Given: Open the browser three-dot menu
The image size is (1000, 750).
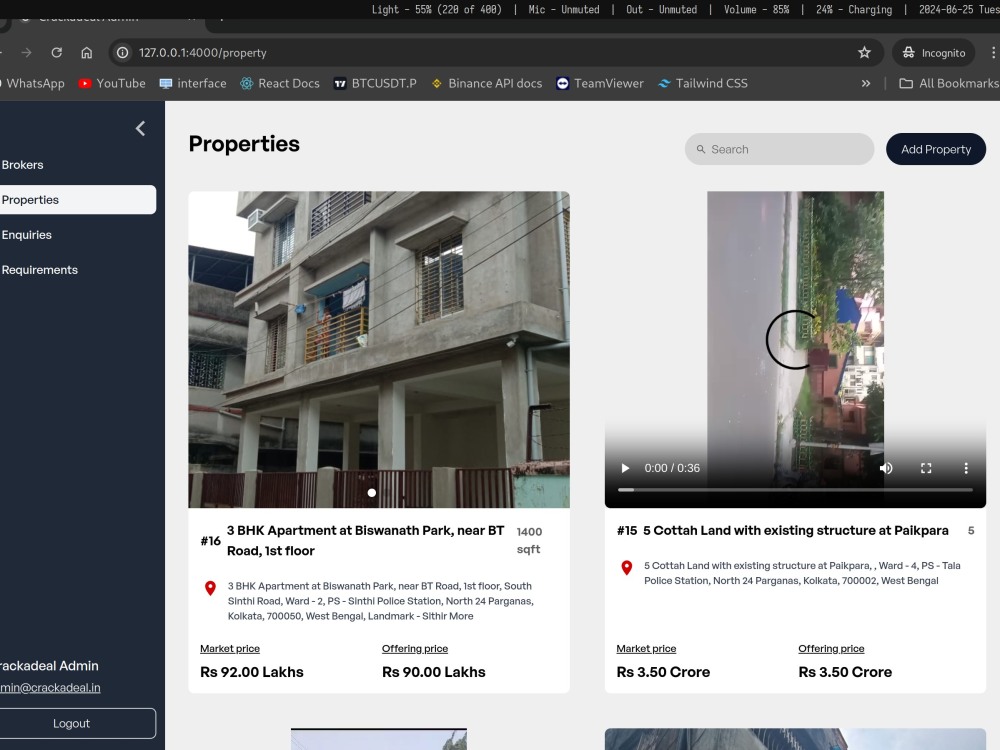Looking at the screenshot, I should pos(992,52).
